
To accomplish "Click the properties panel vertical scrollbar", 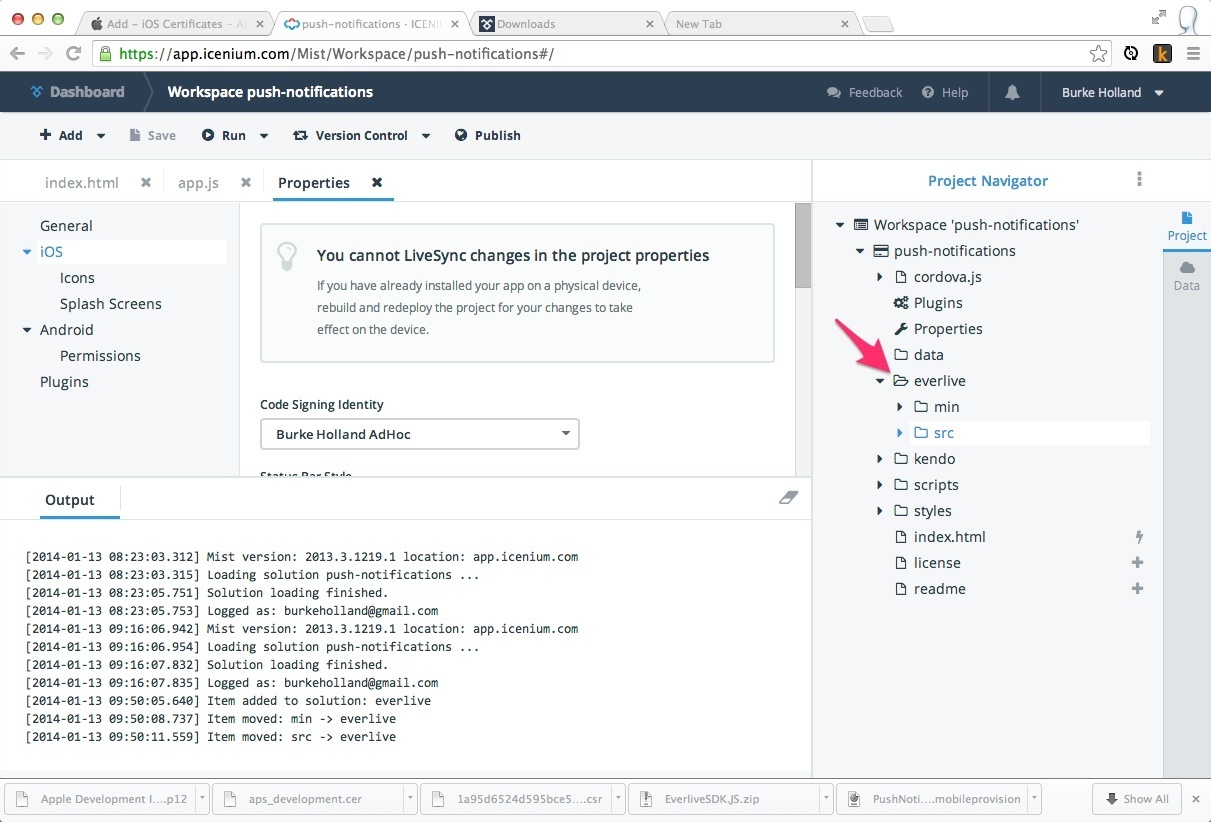I will [802, 245].
